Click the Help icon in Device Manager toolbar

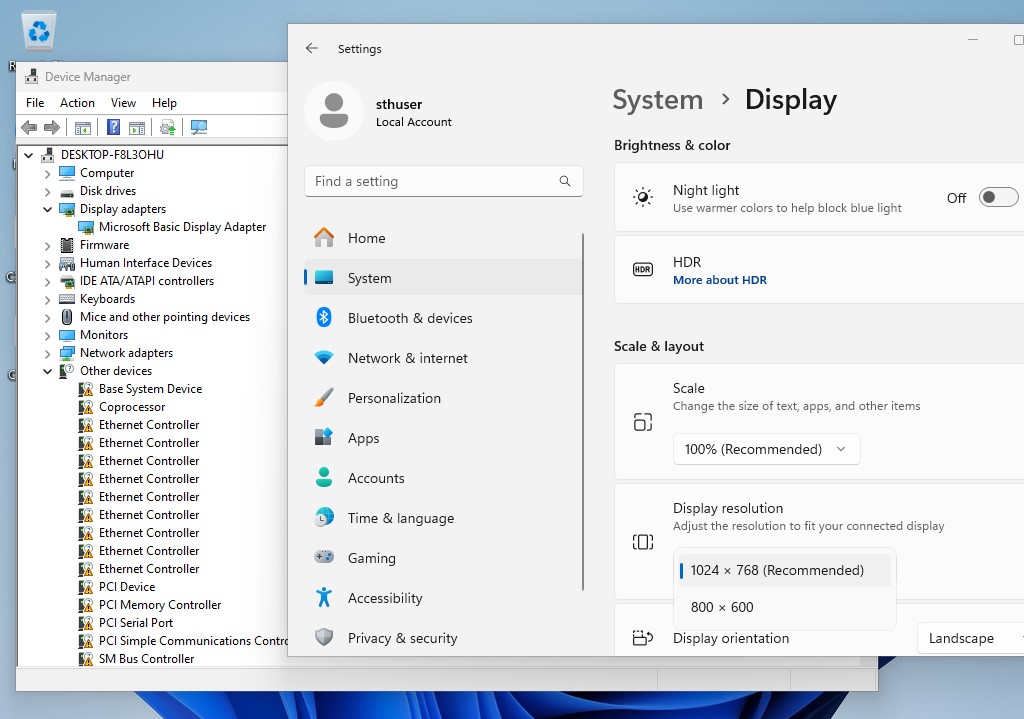coord(114,127)
